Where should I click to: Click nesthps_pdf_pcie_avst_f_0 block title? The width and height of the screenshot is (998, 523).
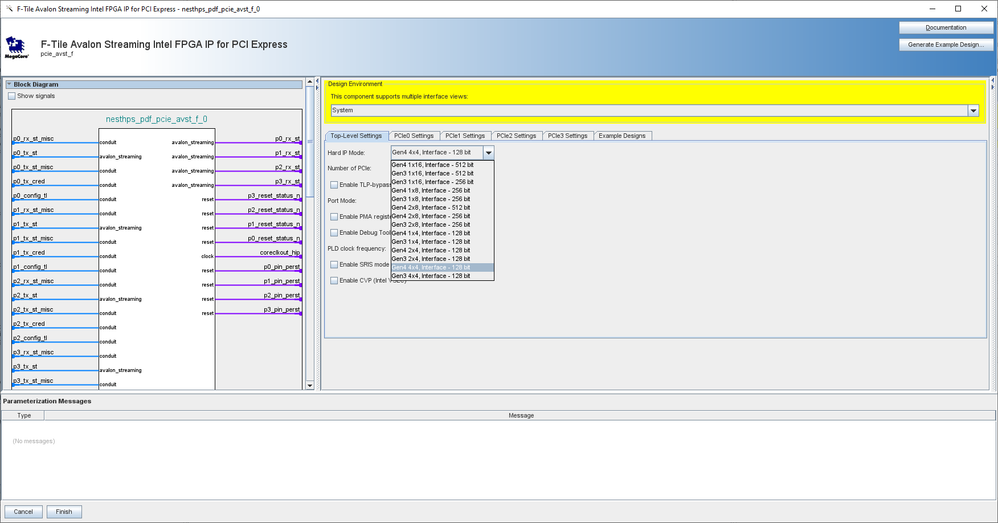coord(157,119)
